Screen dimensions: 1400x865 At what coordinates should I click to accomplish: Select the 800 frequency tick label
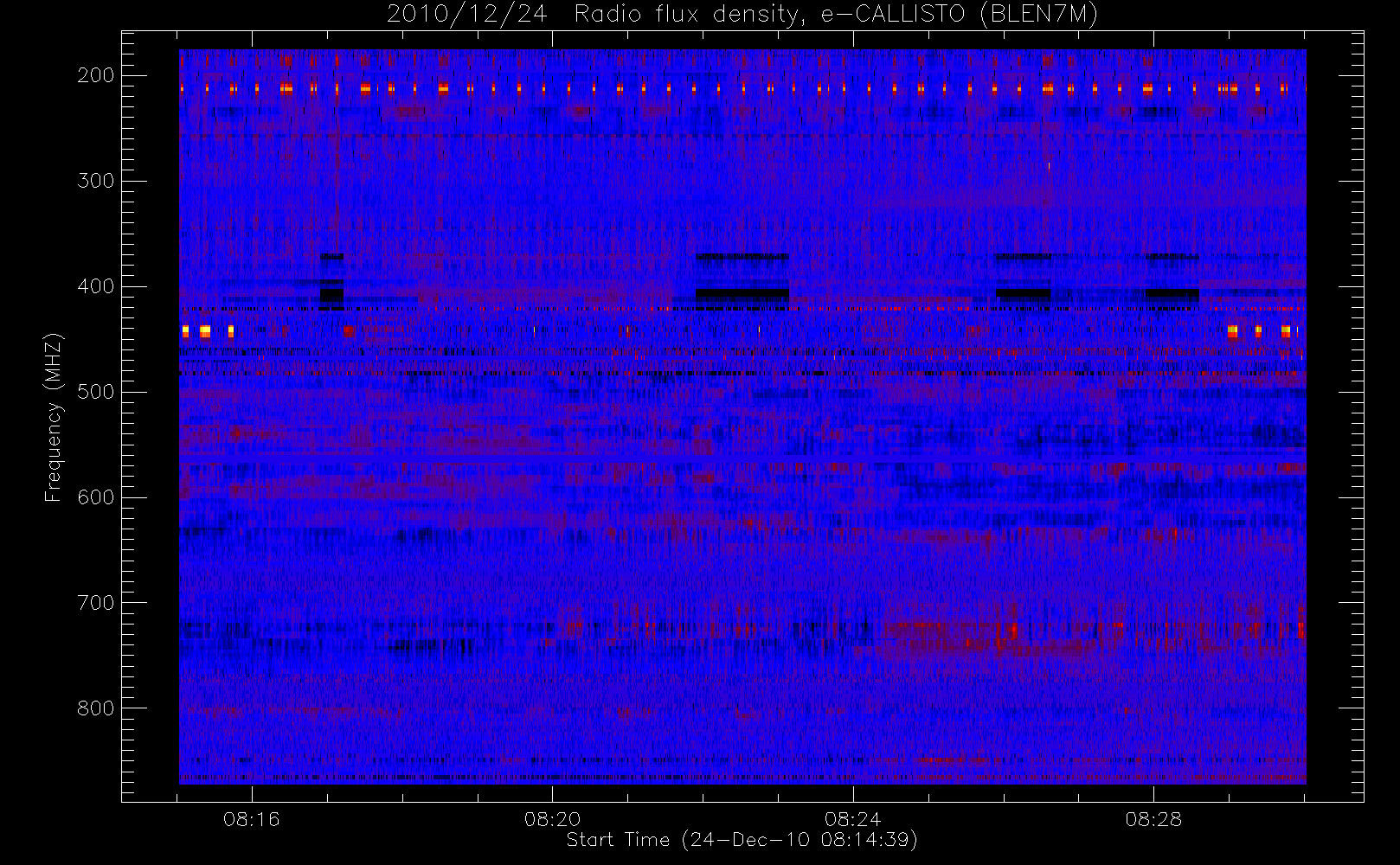(x=96, y=708)
